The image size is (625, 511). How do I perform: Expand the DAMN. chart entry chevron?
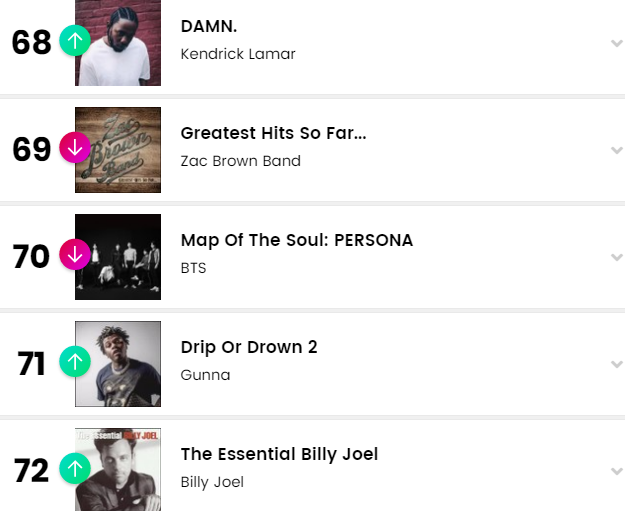(616, 43)
